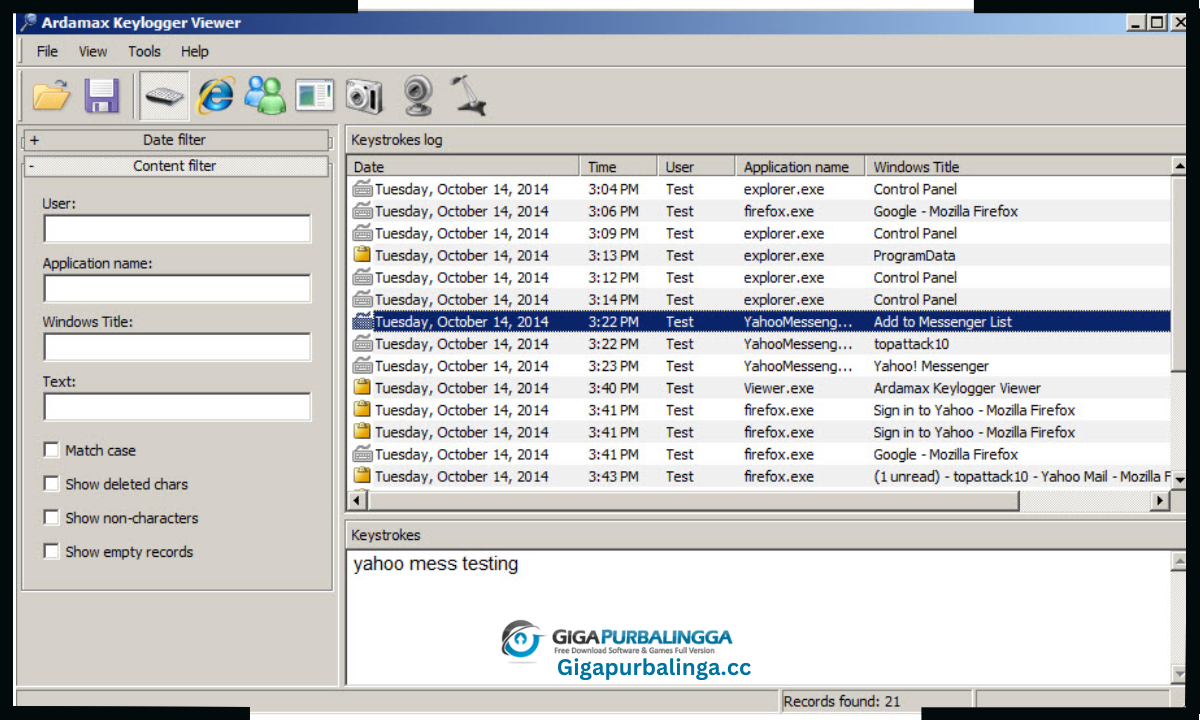
Task: Focus the Text filter input field
Action: (x=177, y=407)
